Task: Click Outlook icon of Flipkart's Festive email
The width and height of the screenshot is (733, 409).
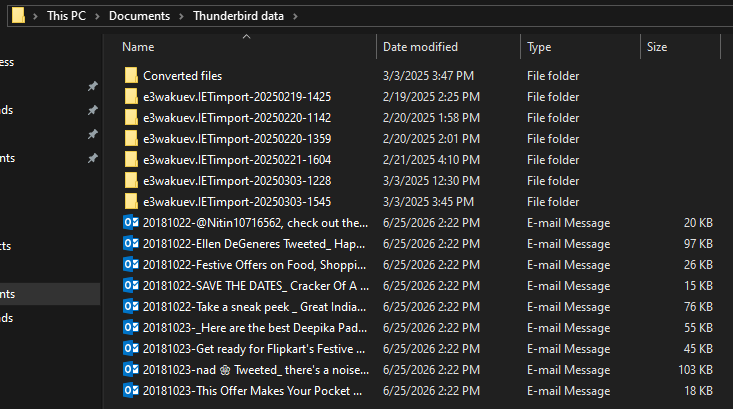Action: (131, 349)
